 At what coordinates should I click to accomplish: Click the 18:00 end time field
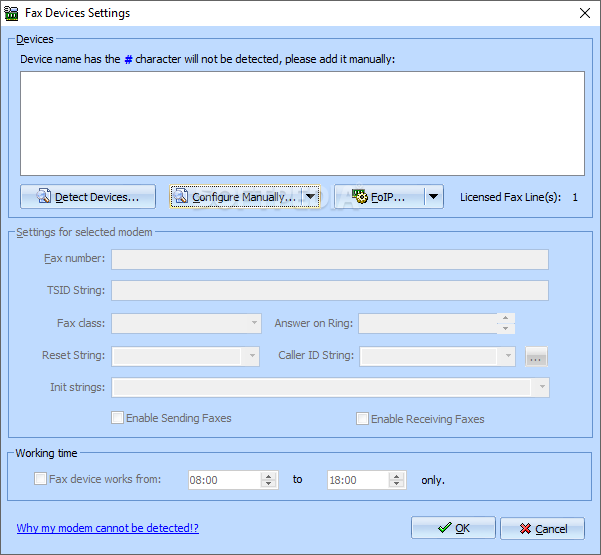tap(358, 480)
